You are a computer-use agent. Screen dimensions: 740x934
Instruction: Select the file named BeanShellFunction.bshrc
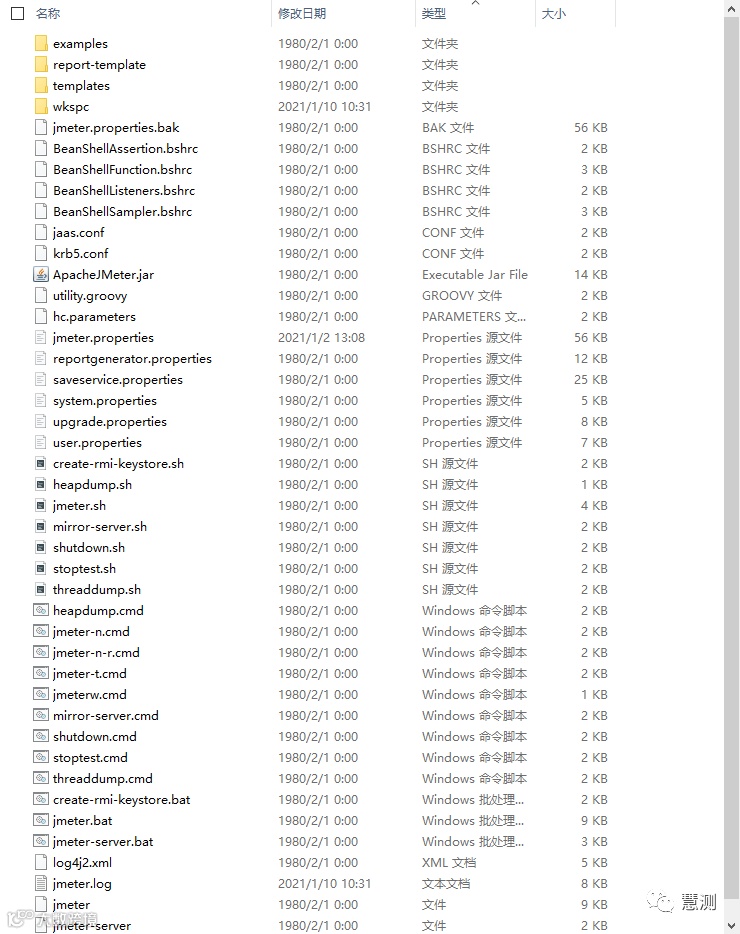tap(122, 170)
